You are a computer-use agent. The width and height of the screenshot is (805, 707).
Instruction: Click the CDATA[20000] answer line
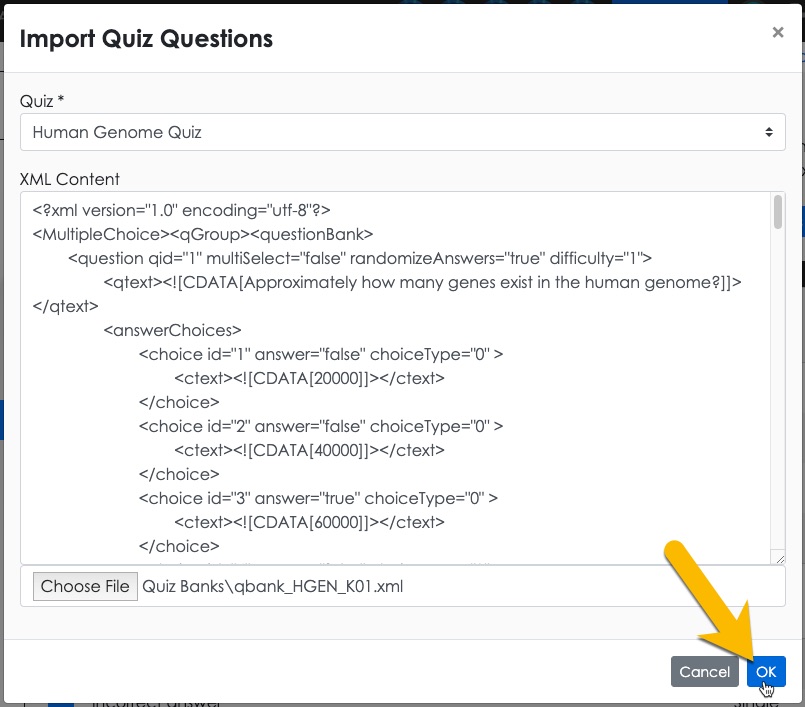point(309,379)
